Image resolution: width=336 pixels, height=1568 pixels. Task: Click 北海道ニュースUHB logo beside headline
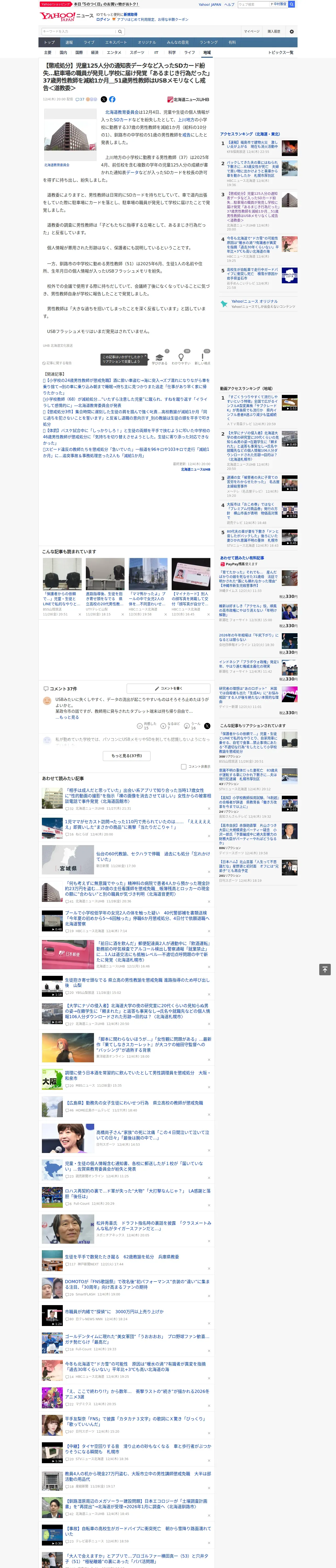(x=188, y=99)
